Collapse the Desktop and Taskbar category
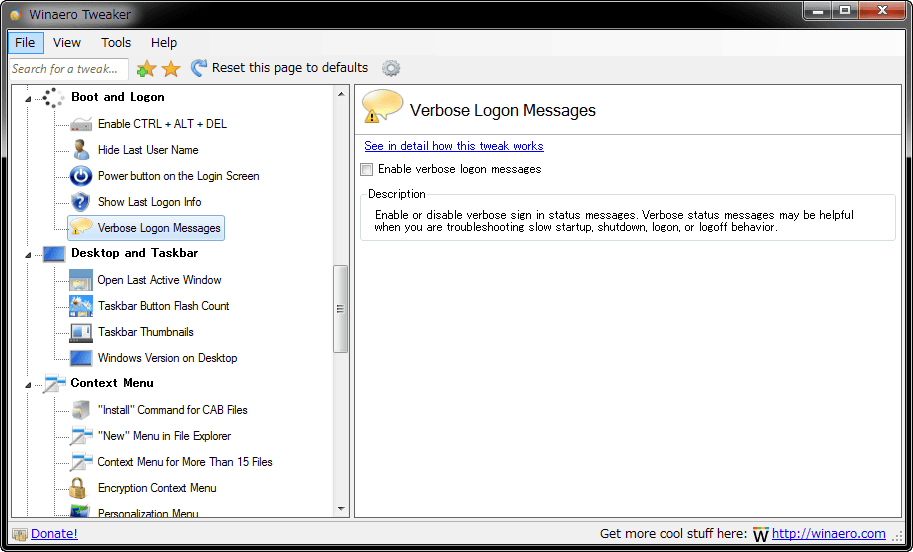913x552 pixels. (28, 255)
